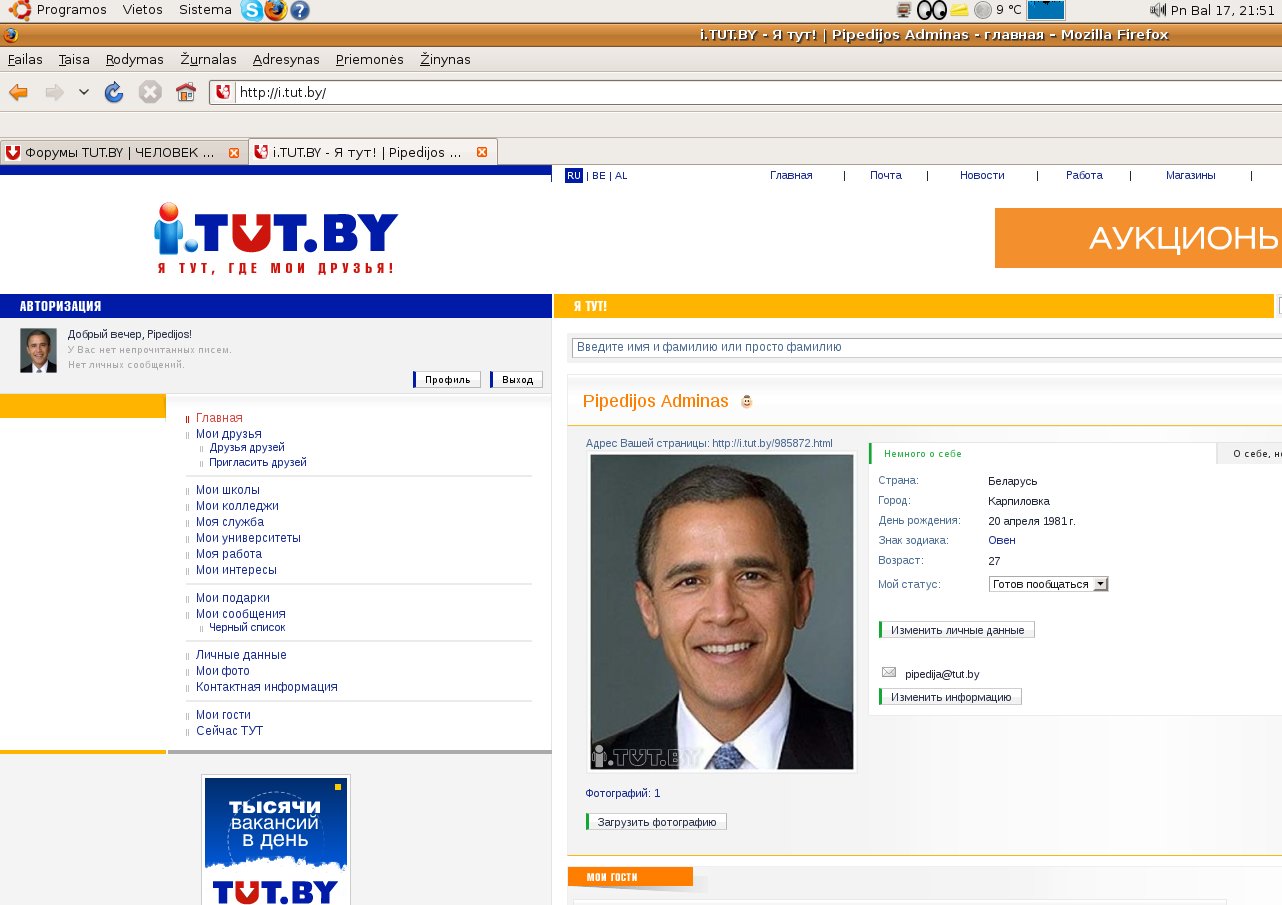
Task: Click the envelope icon beside pipedija@tut.by
Action: 889,673
